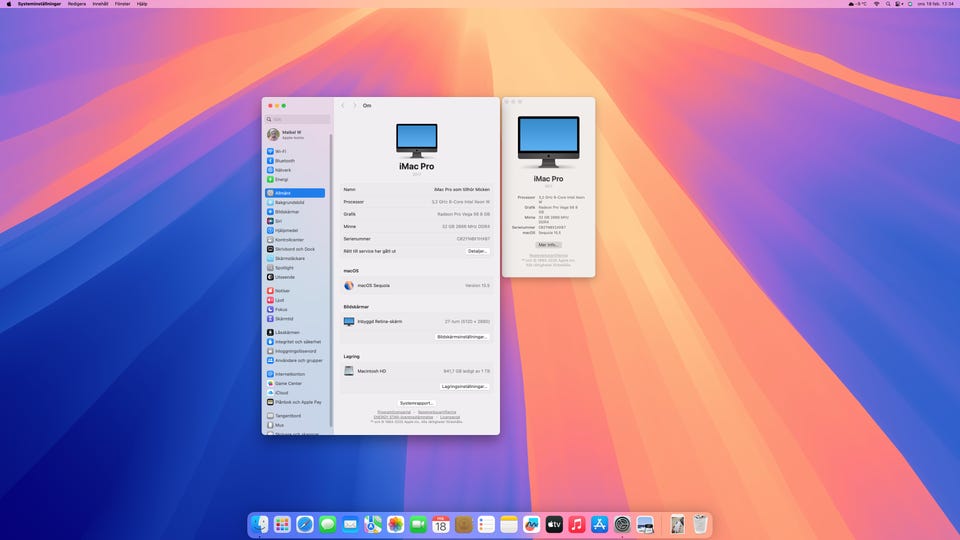
Task: Open Bildskärmsinställningar… display settings button
Action: (463, 337)
